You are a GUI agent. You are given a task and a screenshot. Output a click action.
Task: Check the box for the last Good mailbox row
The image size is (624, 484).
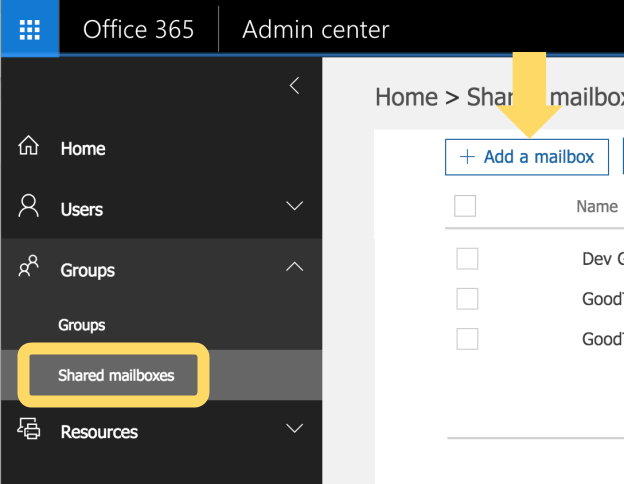(x=467, y=339)
